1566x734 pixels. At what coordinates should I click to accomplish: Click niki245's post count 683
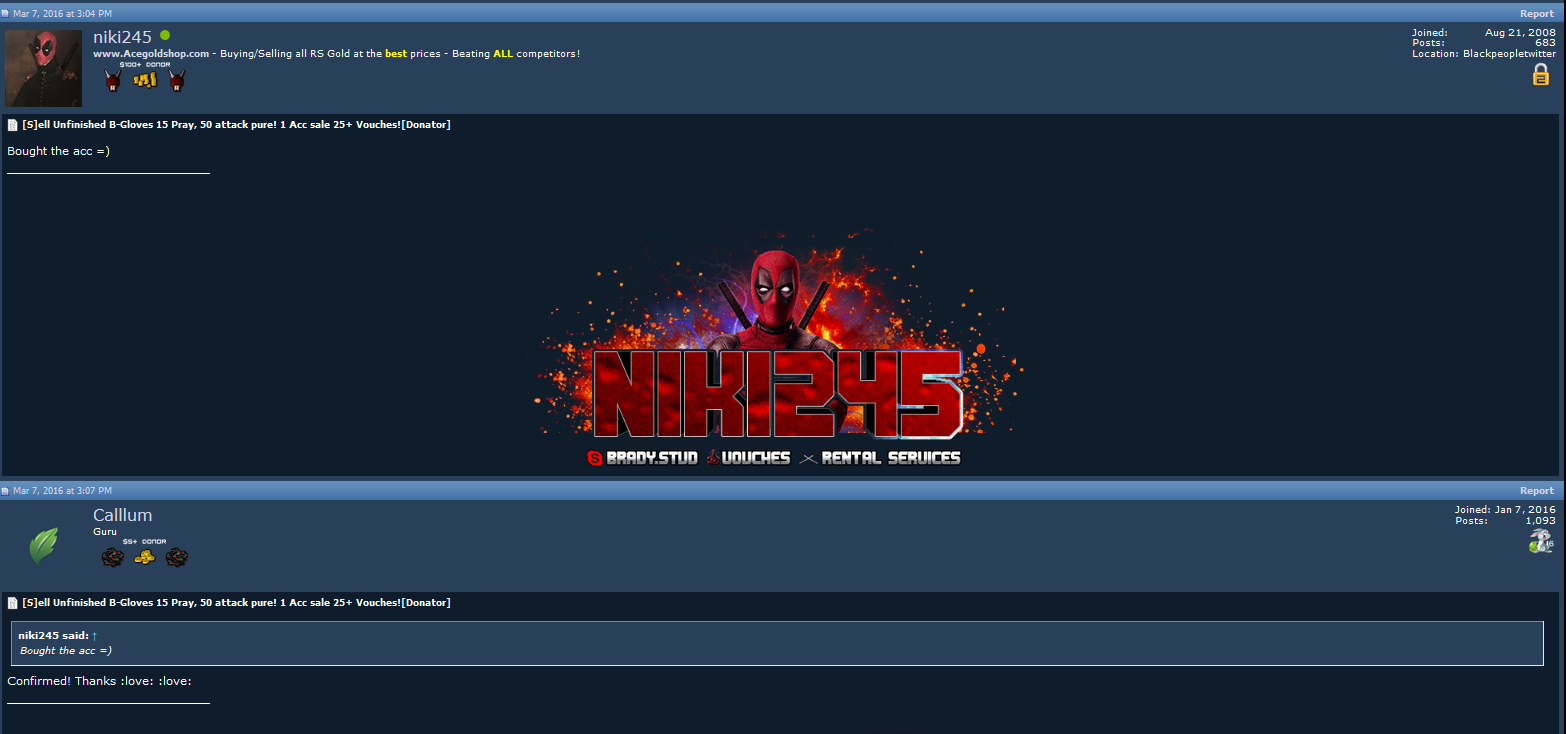click(1545, 43)
